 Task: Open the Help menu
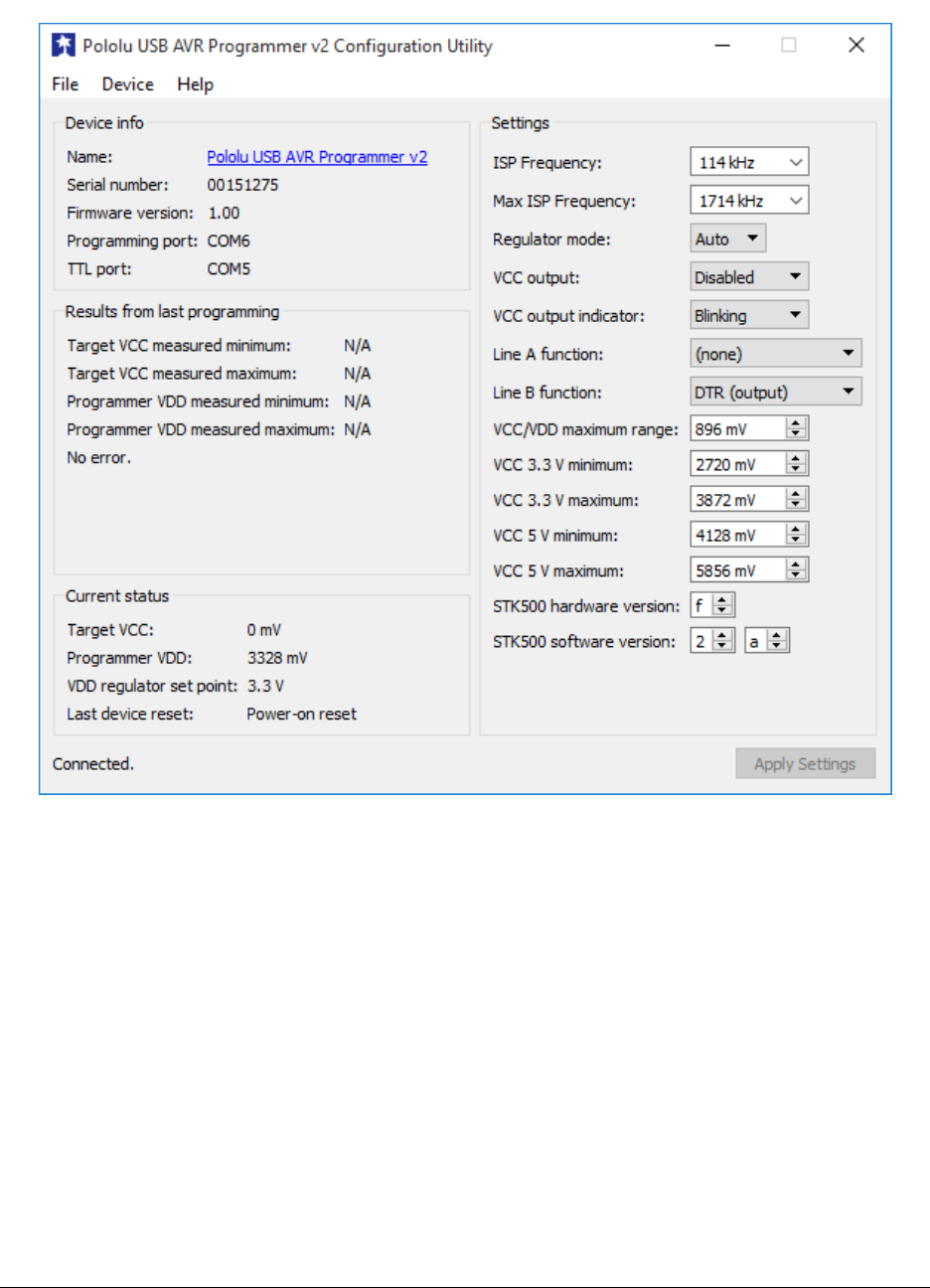pyautogui.click(x=196, y=84)
